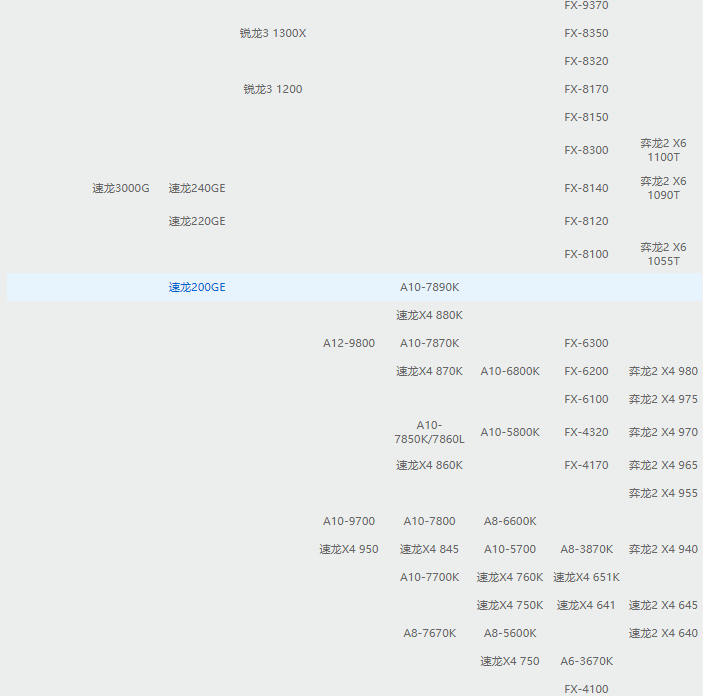
Task: Click the FX-9370 processor link
Action: [586, 6]
